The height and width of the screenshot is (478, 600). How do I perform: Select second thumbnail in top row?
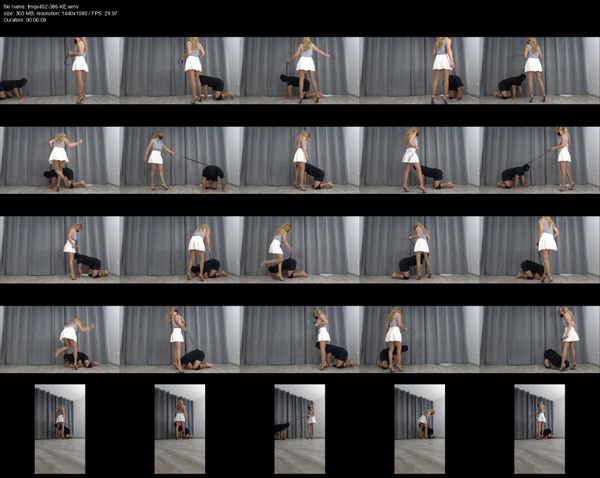click(180, 71)
